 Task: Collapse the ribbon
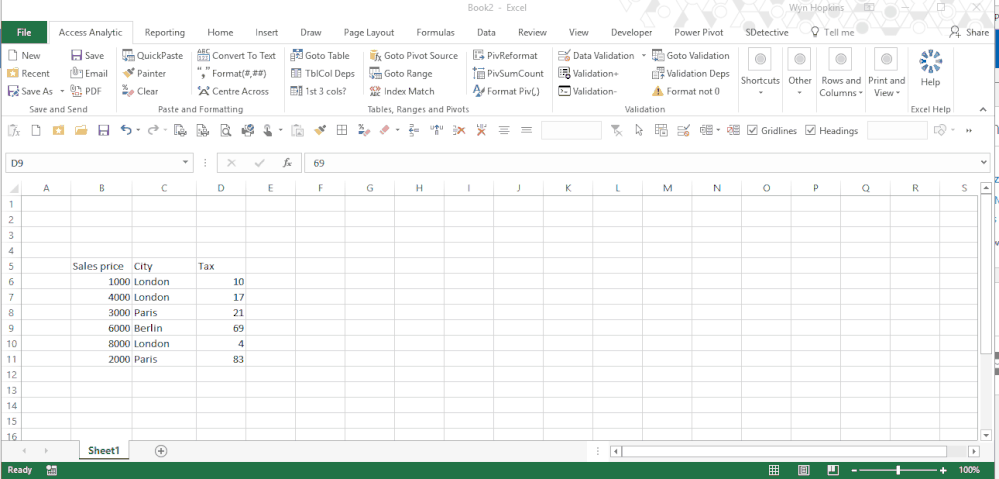982,109
